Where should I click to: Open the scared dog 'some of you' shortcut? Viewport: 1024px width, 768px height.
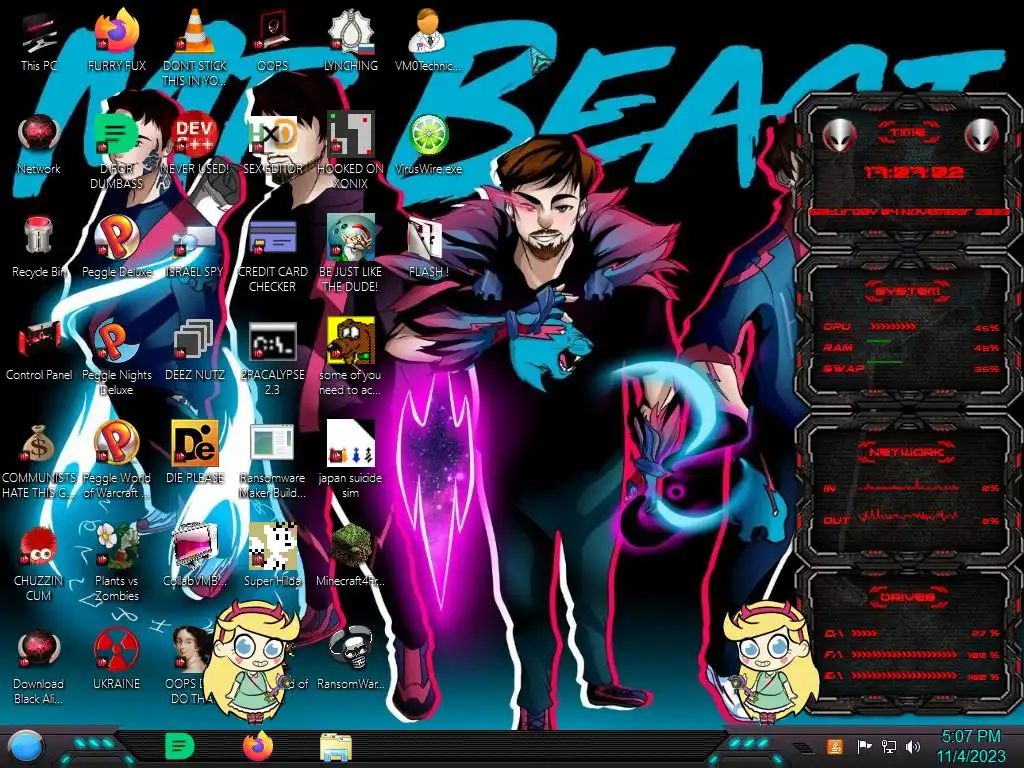point(350,358)
